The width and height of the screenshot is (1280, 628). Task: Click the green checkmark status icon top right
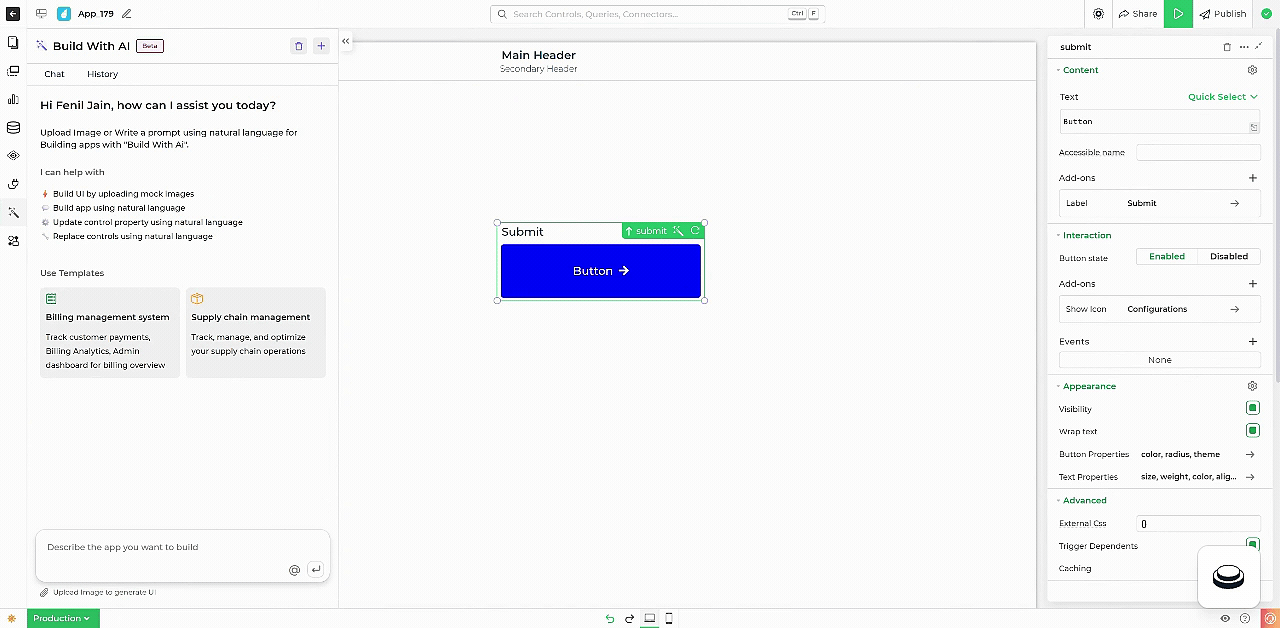(1268, 14)
